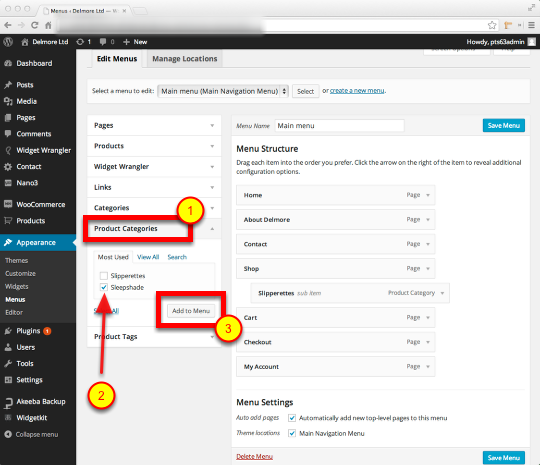Reload the page with browser refresh icon
The image size is (540, 465).
click(x=34, y=25)
